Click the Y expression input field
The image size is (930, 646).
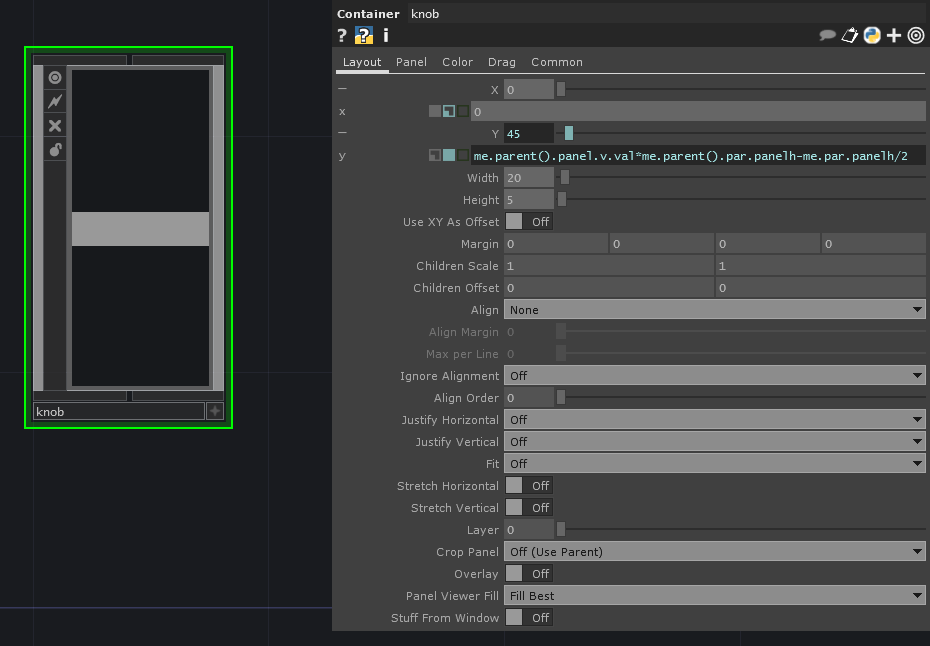pos(697,156)
